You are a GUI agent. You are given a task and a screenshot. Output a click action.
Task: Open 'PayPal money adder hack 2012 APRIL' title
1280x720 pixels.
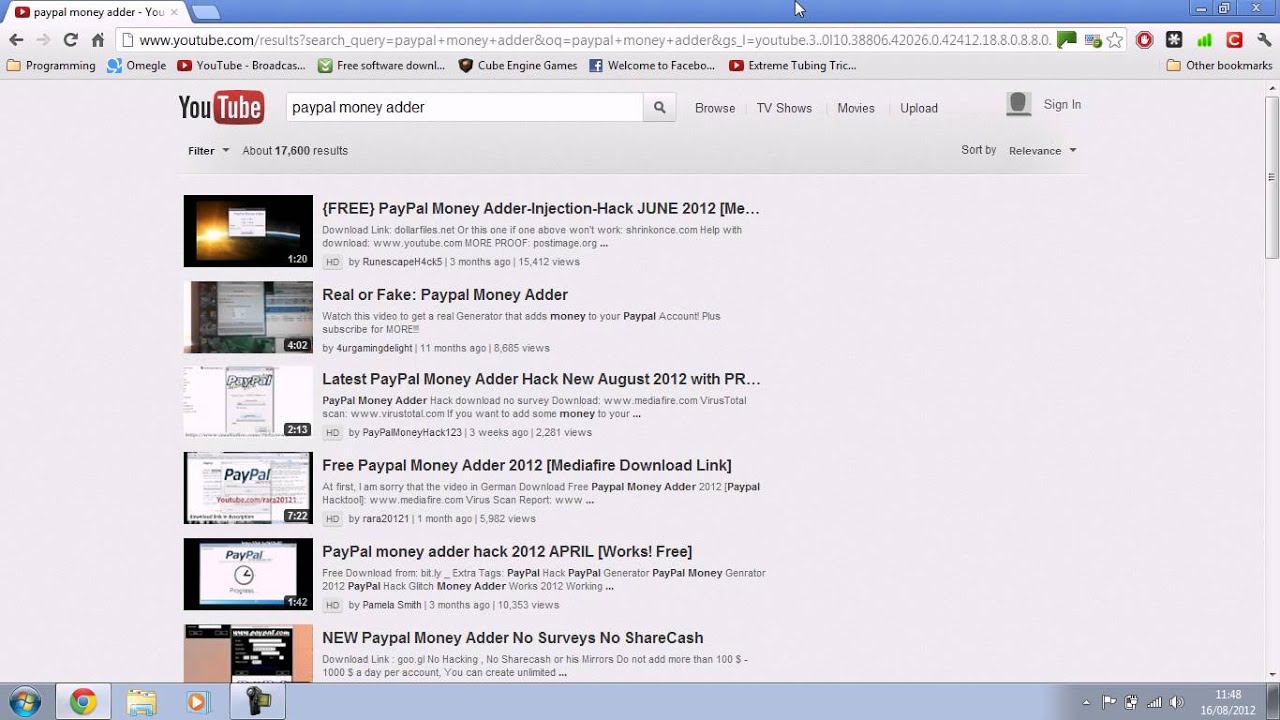click(507, 552)
